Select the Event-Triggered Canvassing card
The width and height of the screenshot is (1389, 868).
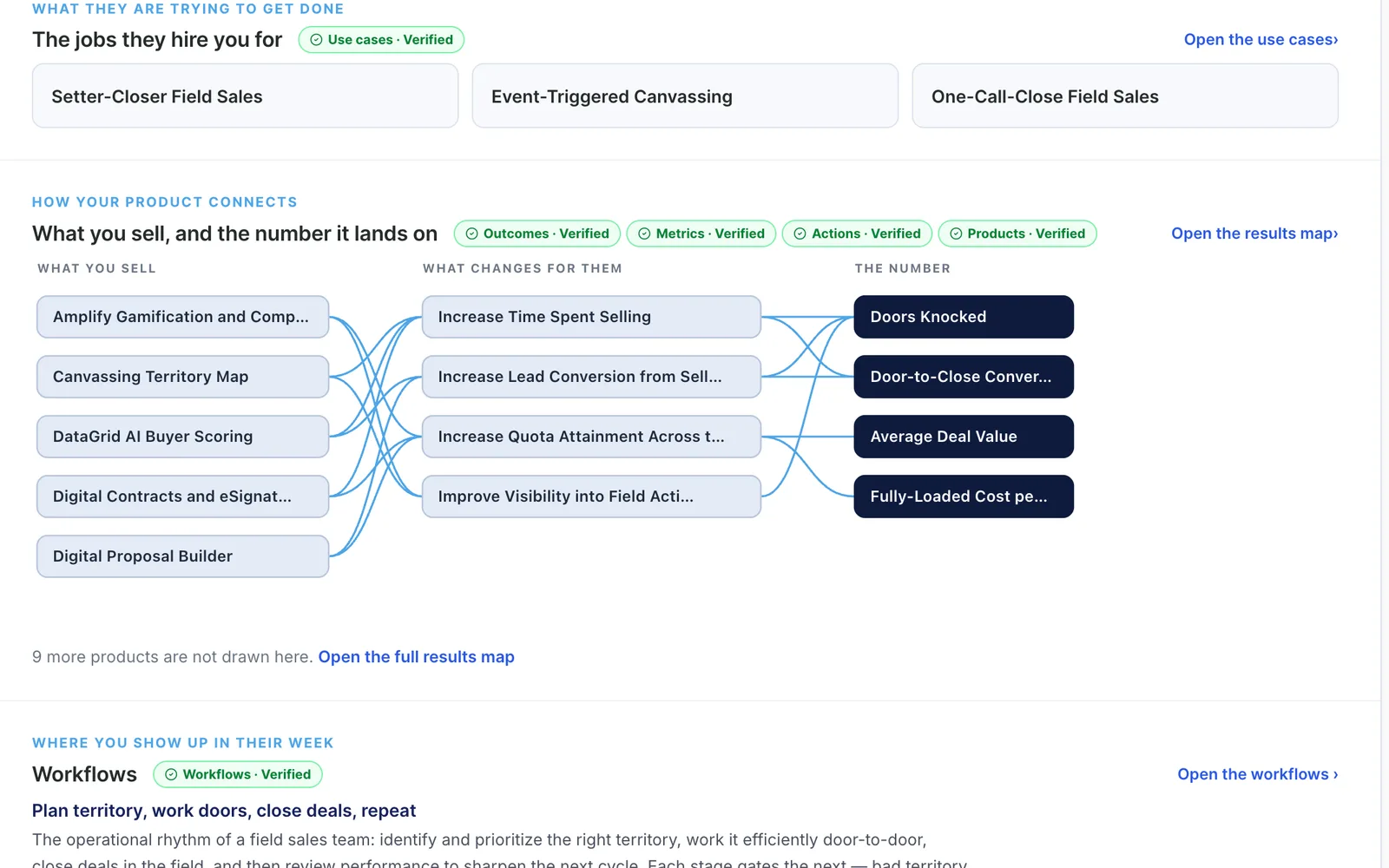click(685, 96)
